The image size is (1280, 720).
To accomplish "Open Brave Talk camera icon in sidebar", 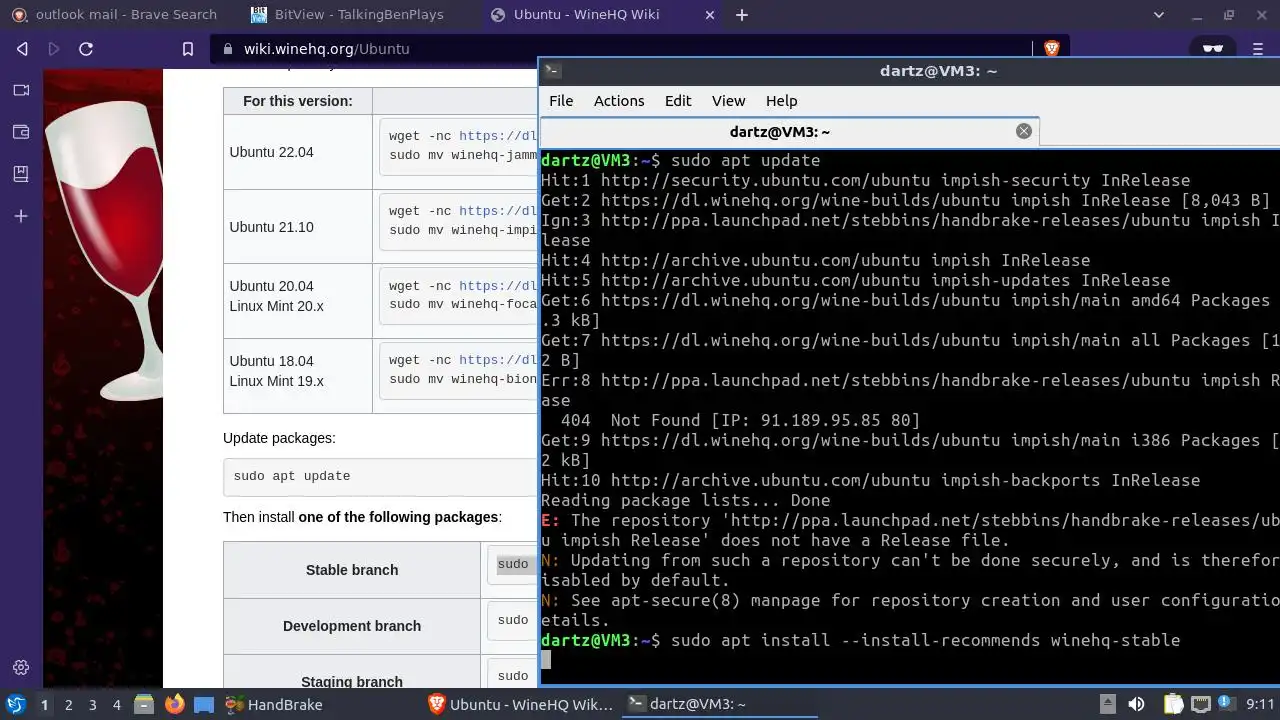I will [21, 90].
